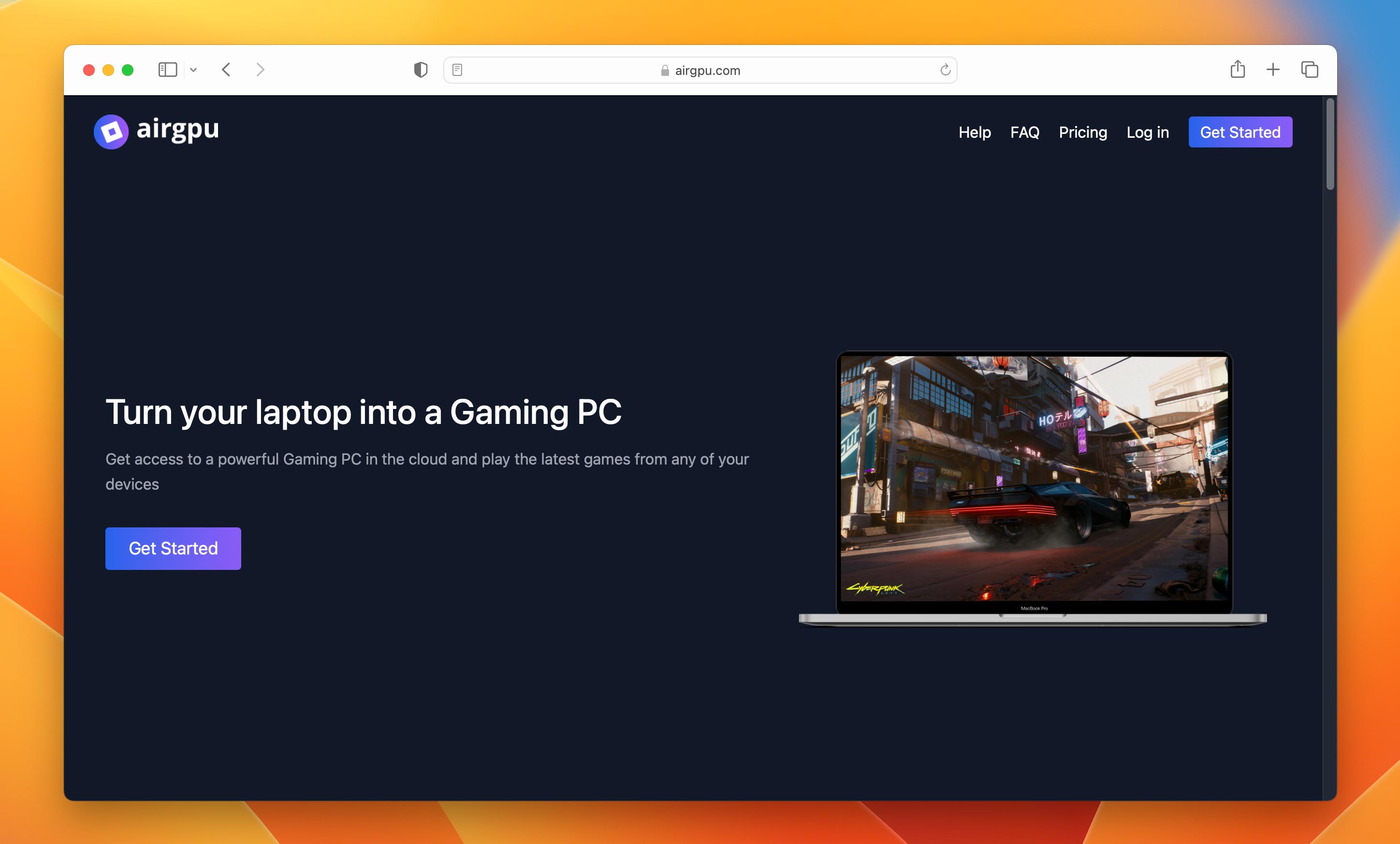Add a new tab with the plus icon

tap(1273, 70)
